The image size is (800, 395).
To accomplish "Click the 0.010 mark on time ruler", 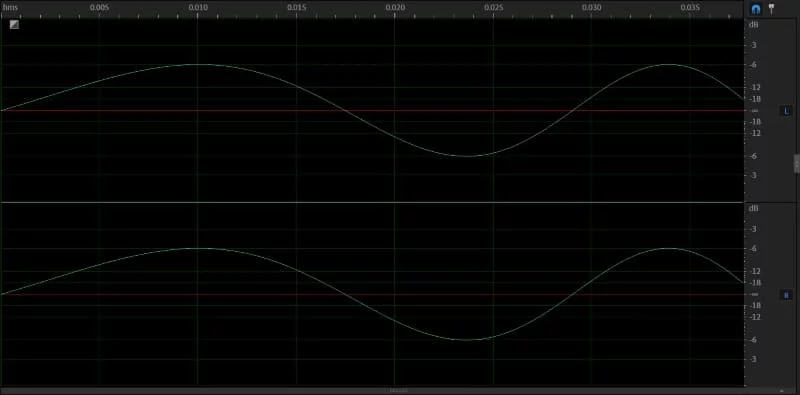I will (x=197, y=8).
